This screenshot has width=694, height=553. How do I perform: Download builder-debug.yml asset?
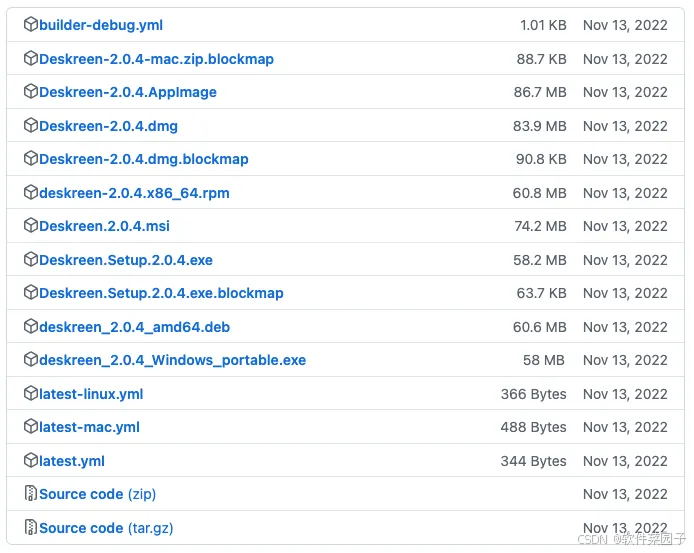[101, 25]
